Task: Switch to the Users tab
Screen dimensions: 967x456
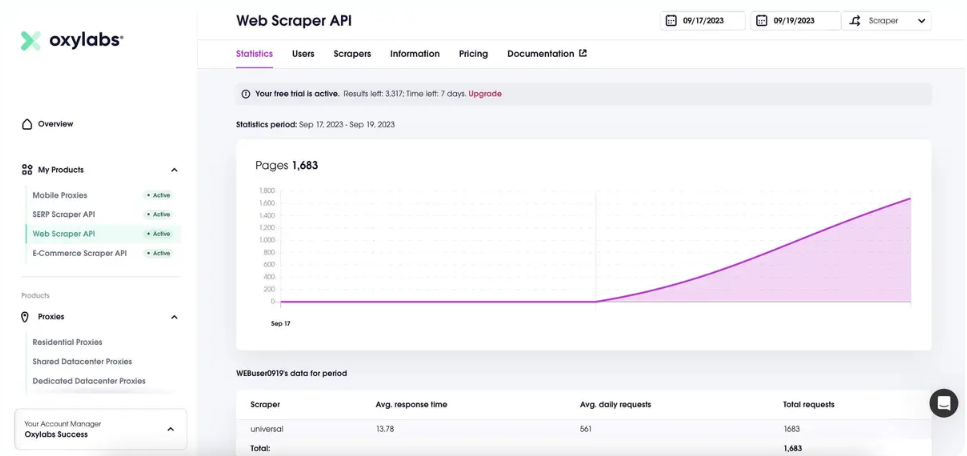Action: [x=303, y=54]
